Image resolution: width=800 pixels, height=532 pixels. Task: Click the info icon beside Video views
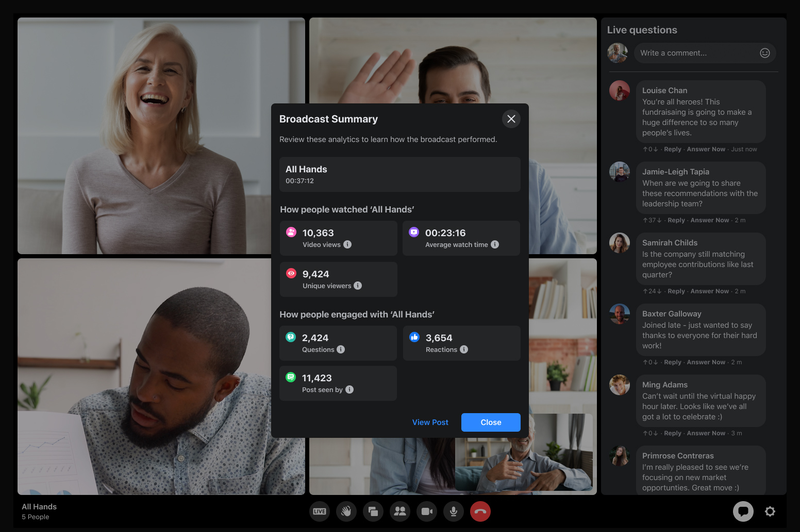348,244
